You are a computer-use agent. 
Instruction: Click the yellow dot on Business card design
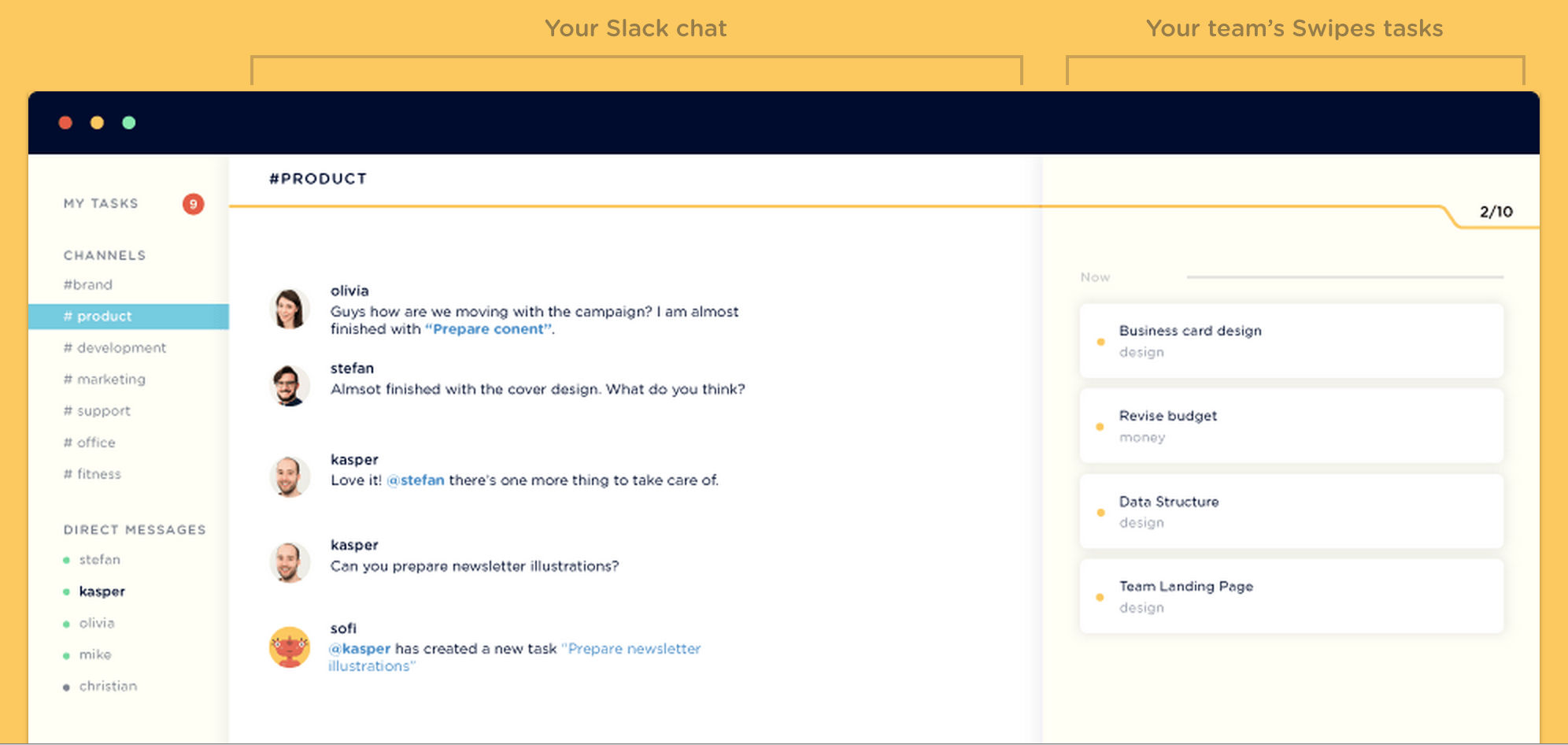(1100, 342)
